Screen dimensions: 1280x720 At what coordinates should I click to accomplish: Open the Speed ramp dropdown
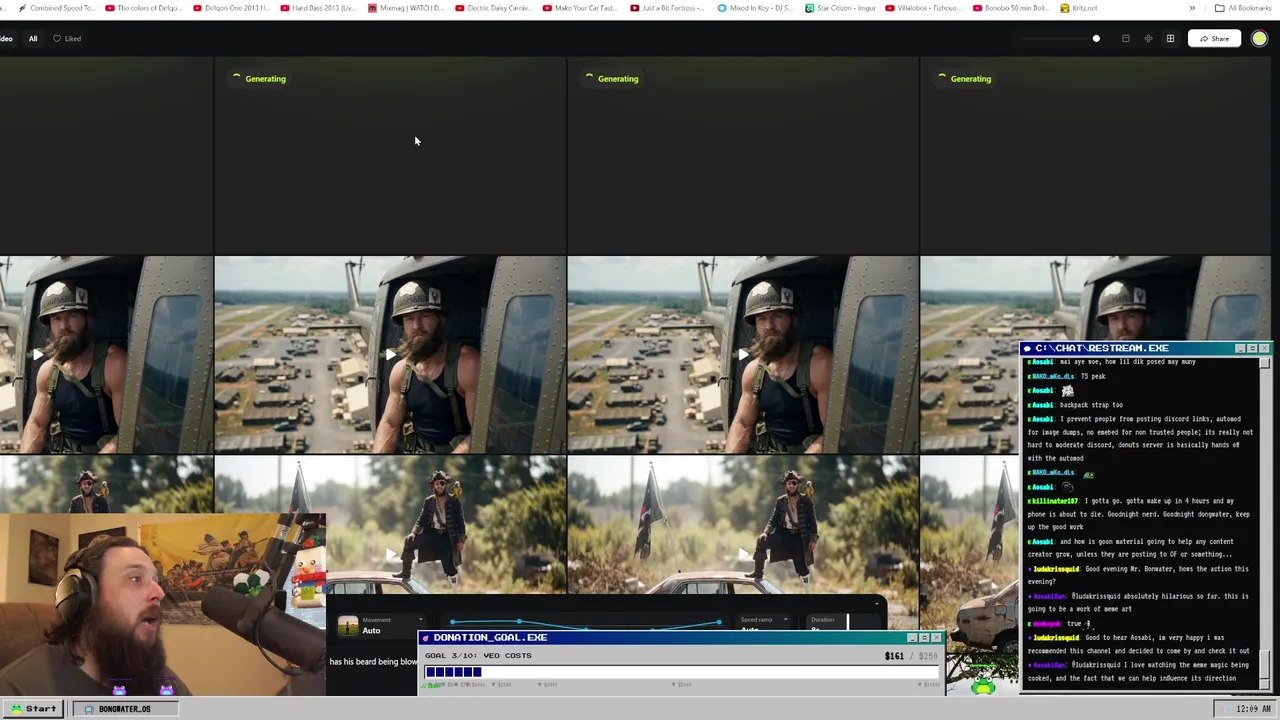tap(761, 622)
